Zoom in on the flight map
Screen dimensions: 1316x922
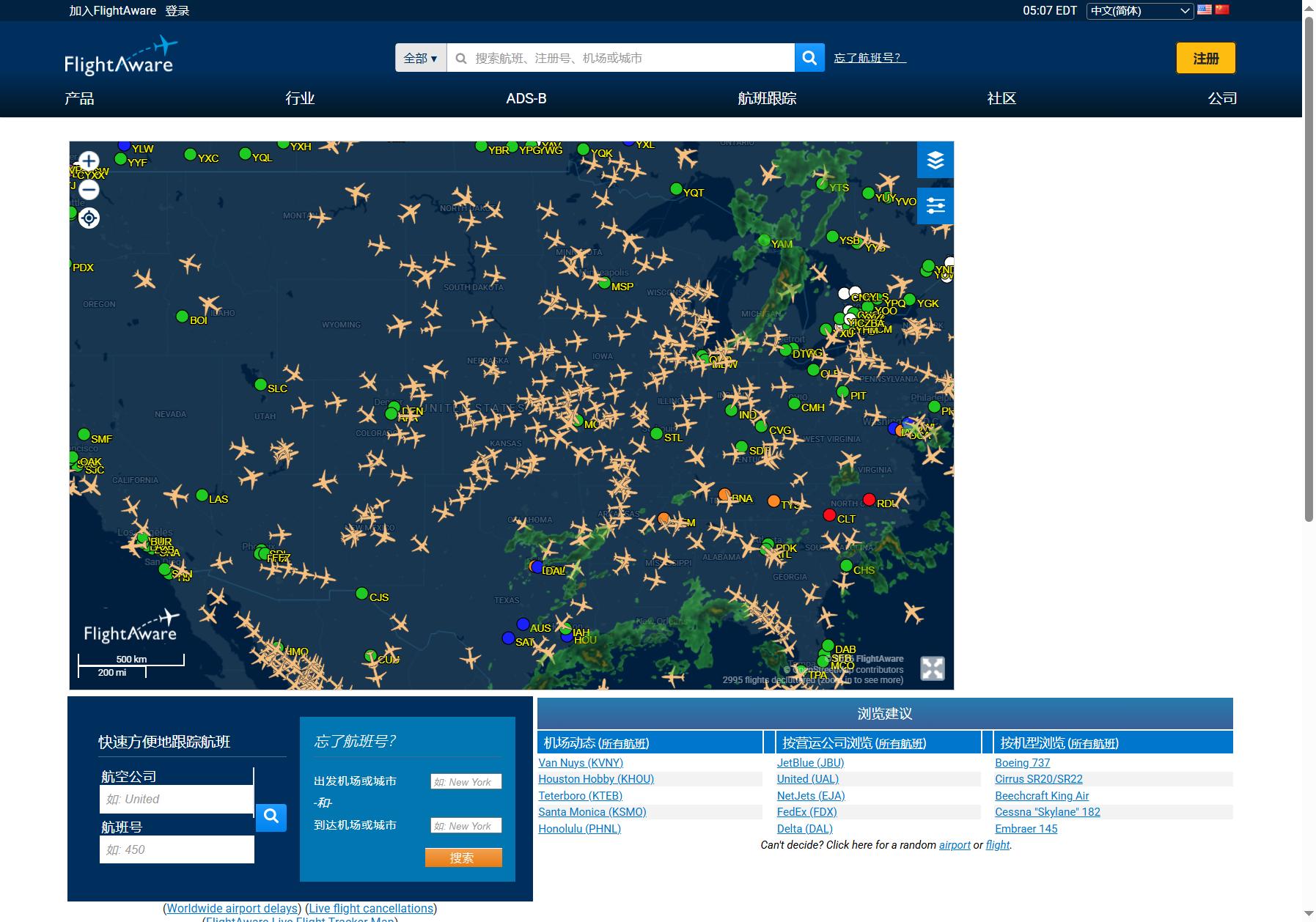click(x=89, y=161)
